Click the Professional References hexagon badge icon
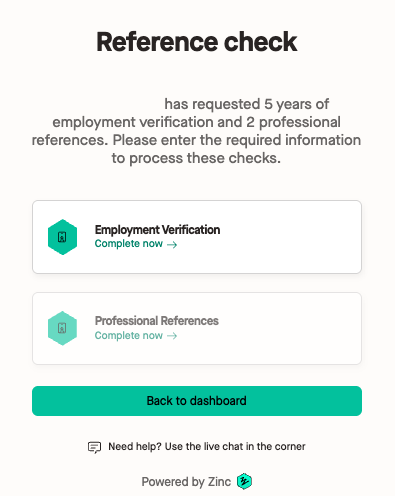The width and height of the screenshot is (395, 496). pos(62,328)
